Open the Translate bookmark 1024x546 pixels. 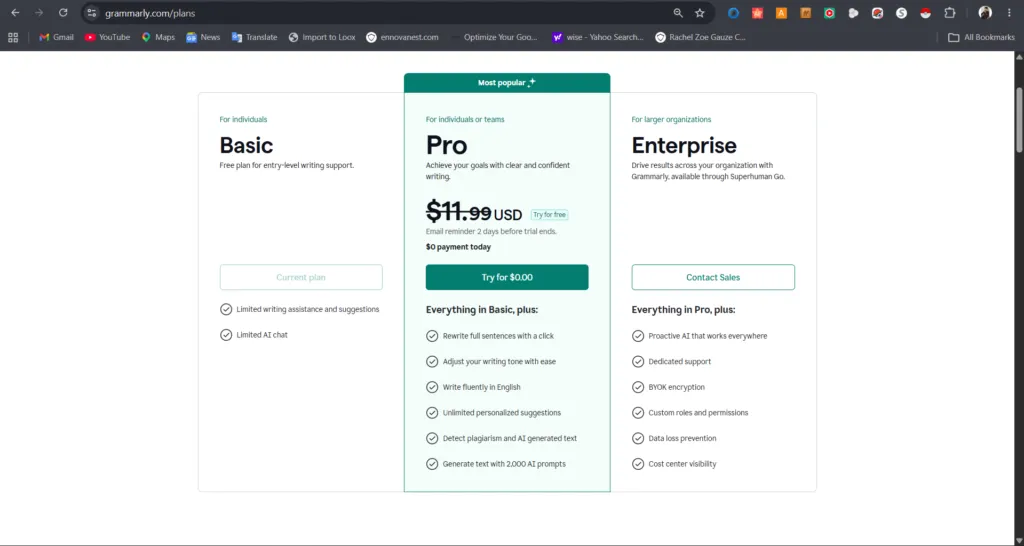pos(255,37)
